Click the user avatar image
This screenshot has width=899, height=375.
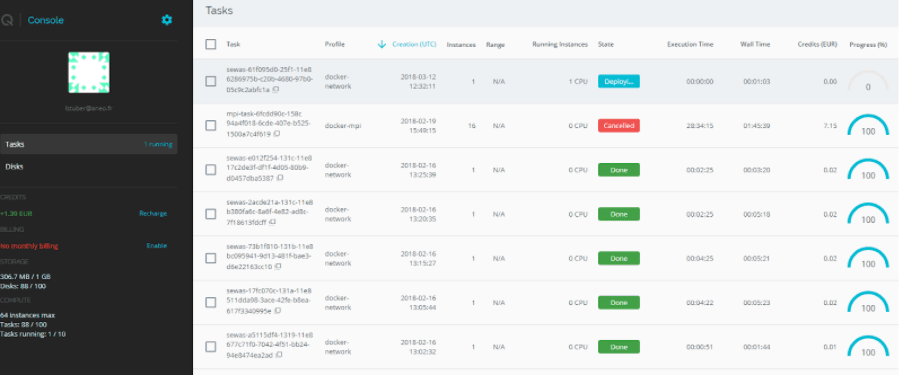click(x=89, y=72)
